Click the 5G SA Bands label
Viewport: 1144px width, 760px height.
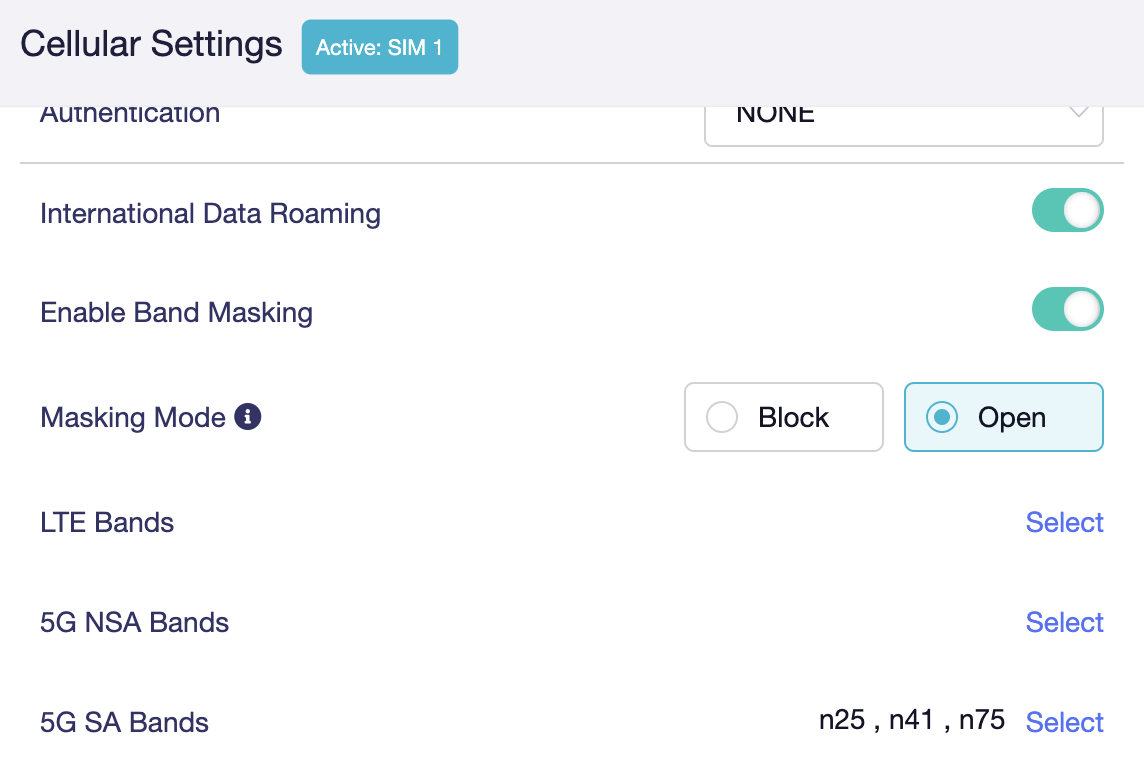coord(124,722)
